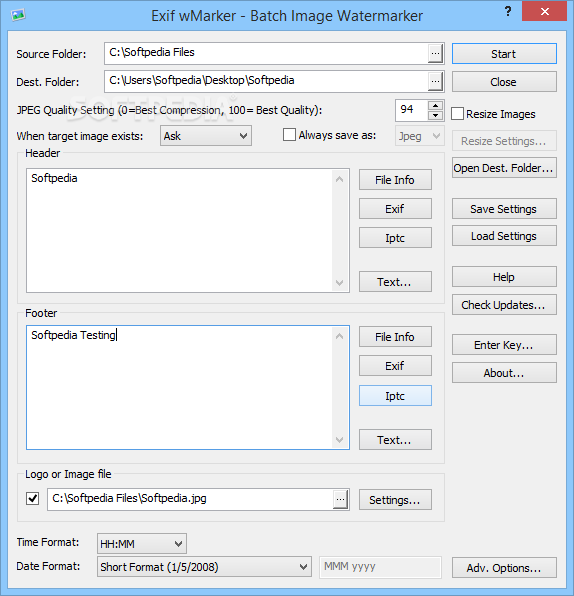Browse for Source Folder with ellipsis button

tap(435, 53)
